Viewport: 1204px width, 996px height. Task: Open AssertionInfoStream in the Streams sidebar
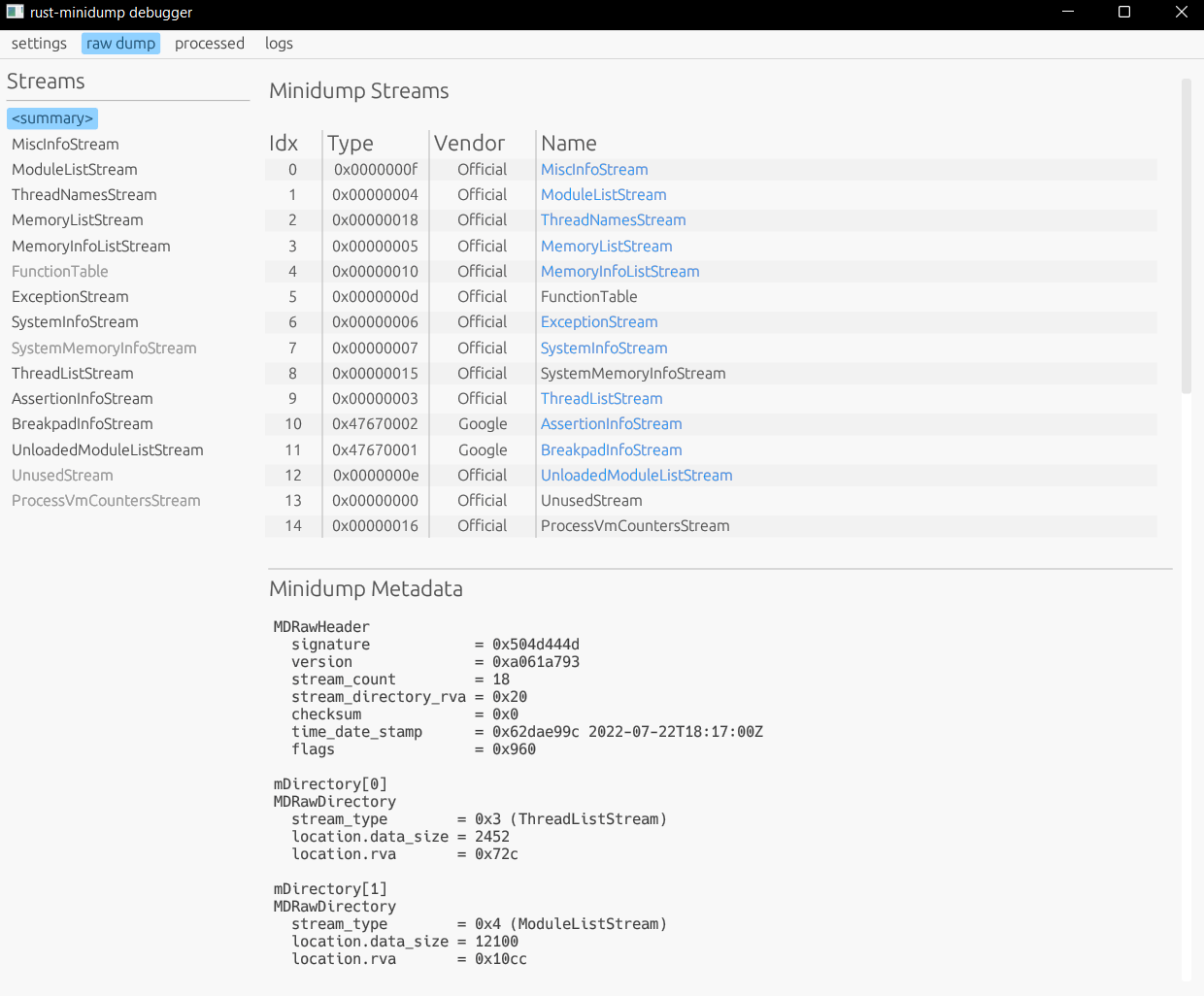[83, 398]
